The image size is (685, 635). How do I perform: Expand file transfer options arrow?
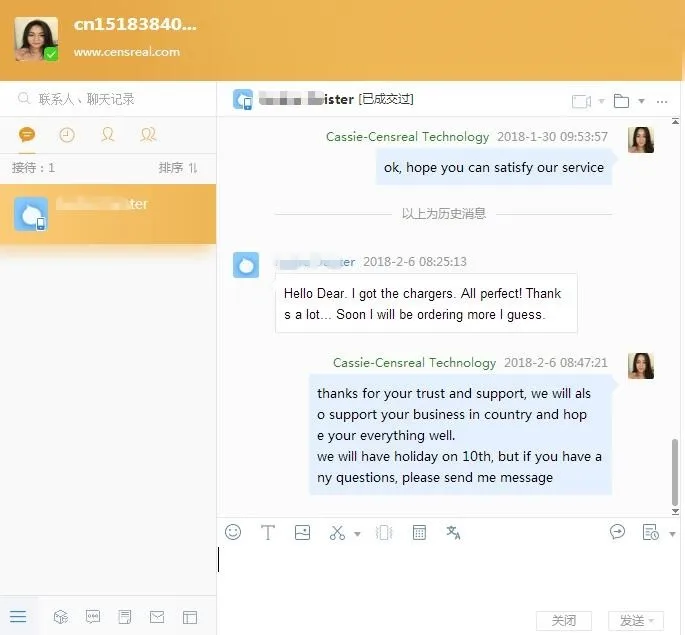tap(641, 101)
